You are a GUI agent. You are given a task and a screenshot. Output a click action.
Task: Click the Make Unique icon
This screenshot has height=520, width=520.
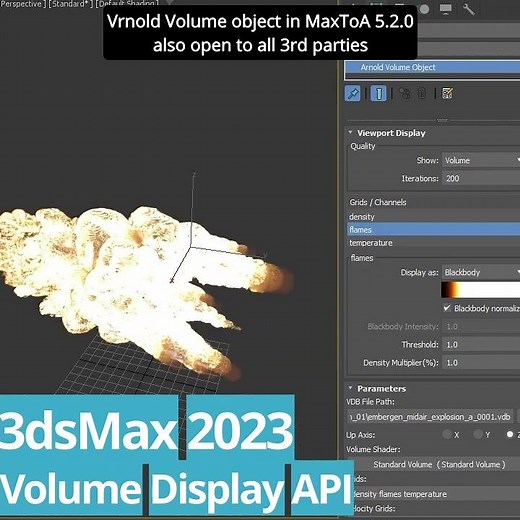coord(405,94)
